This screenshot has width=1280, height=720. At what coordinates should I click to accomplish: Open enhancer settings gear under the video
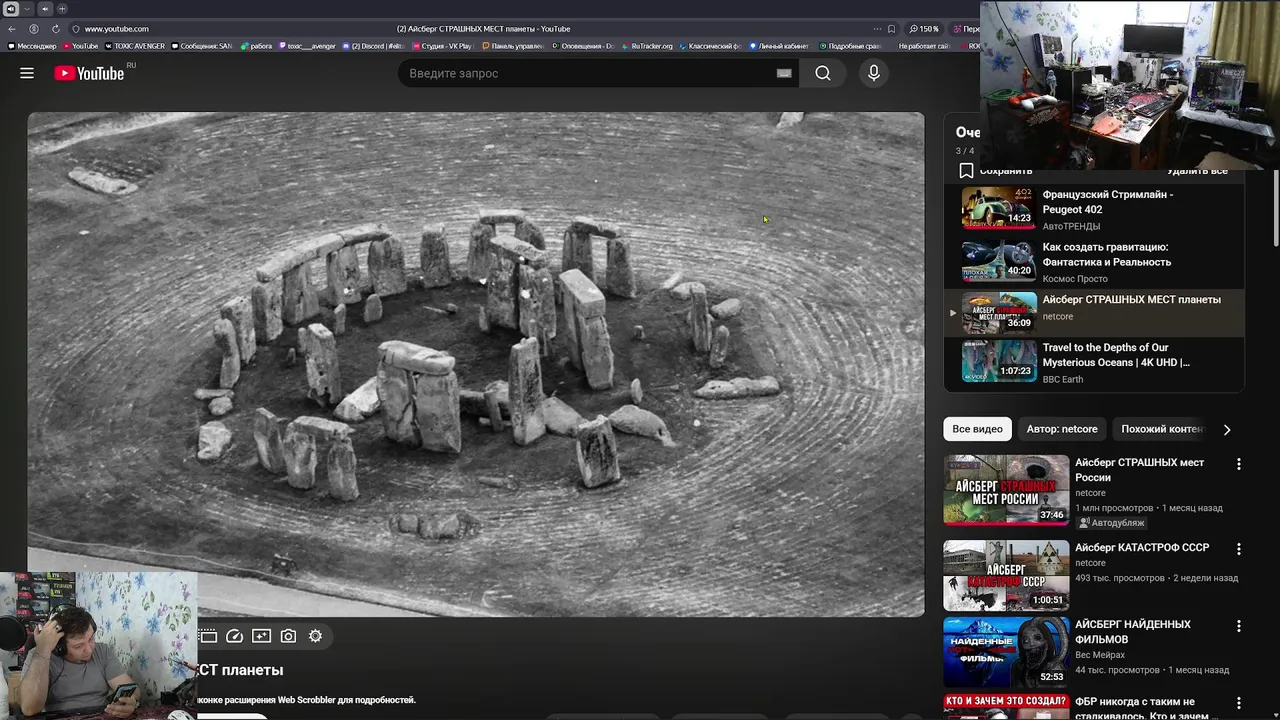[315, 636]
